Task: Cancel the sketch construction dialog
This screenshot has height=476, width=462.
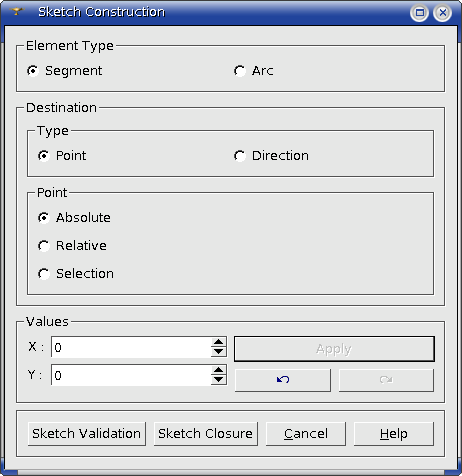Action: (306, 434)
